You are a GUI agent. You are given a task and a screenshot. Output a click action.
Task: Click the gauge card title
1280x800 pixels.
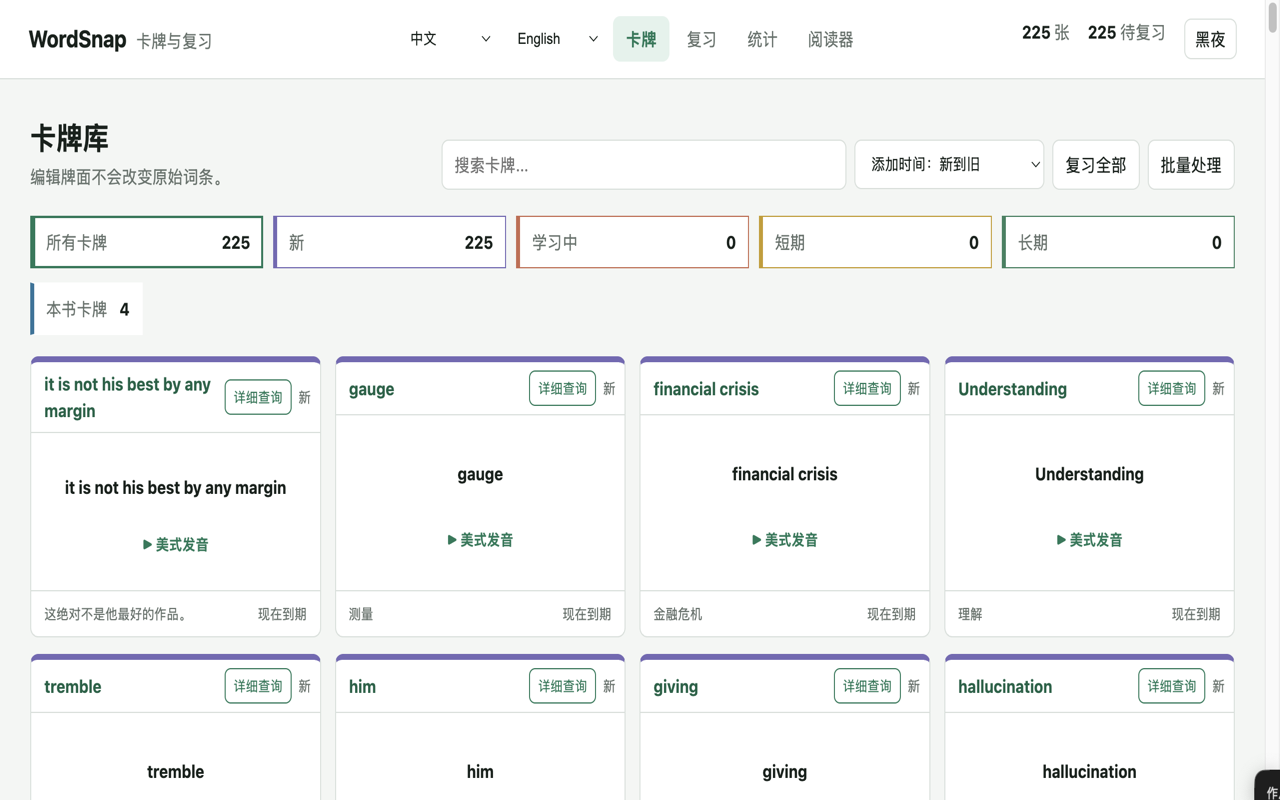tap(371, 389)
